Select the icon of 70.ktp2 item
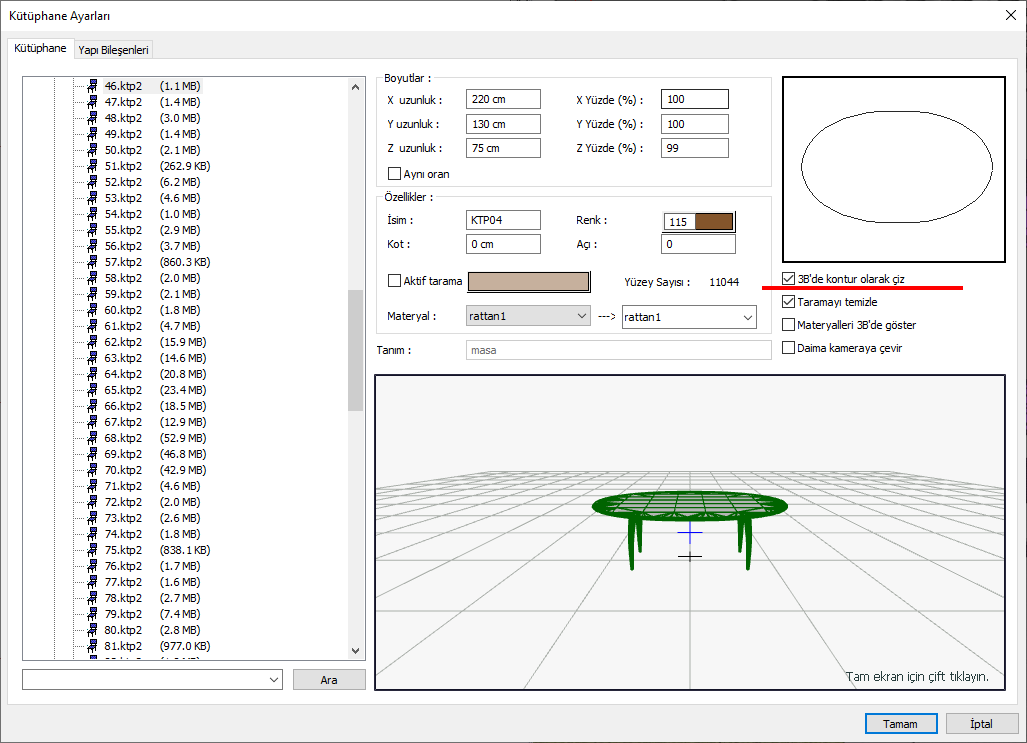1027x743 pixels. click(x=91, y=470)
